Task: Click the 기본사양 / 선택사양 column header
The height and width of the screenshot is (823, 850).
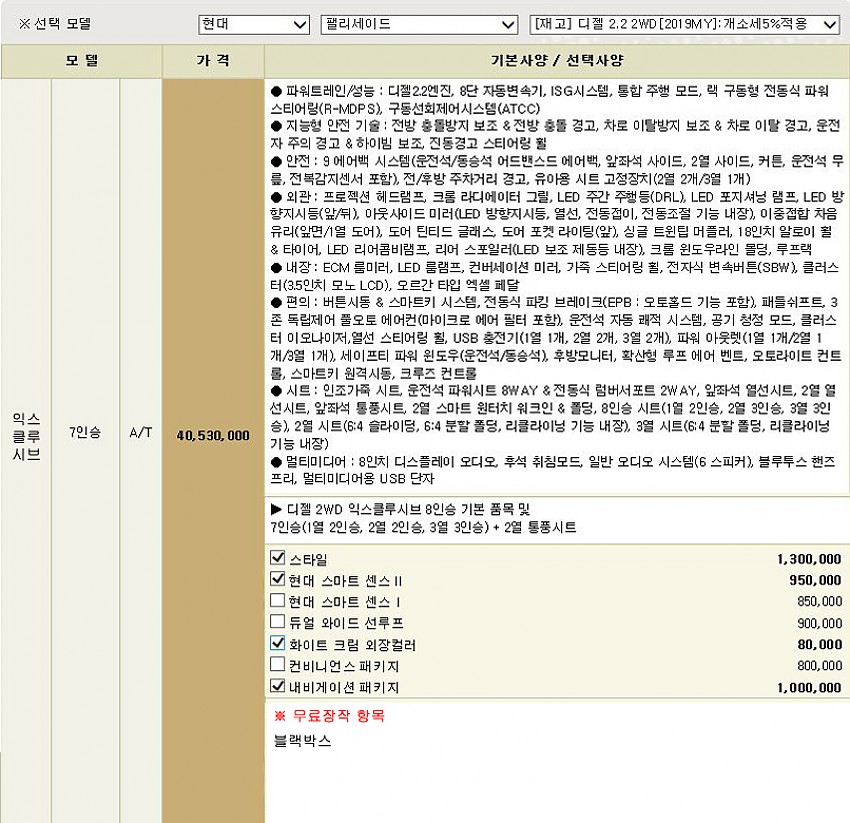Action: [x=557, y=61]
